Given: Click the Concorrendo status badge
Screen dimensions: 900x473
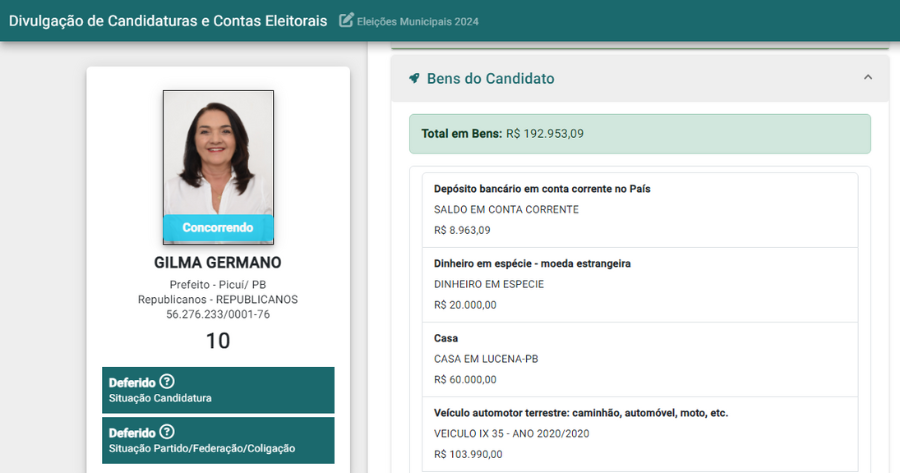Looking at the screenshot, I should (218, 228).
